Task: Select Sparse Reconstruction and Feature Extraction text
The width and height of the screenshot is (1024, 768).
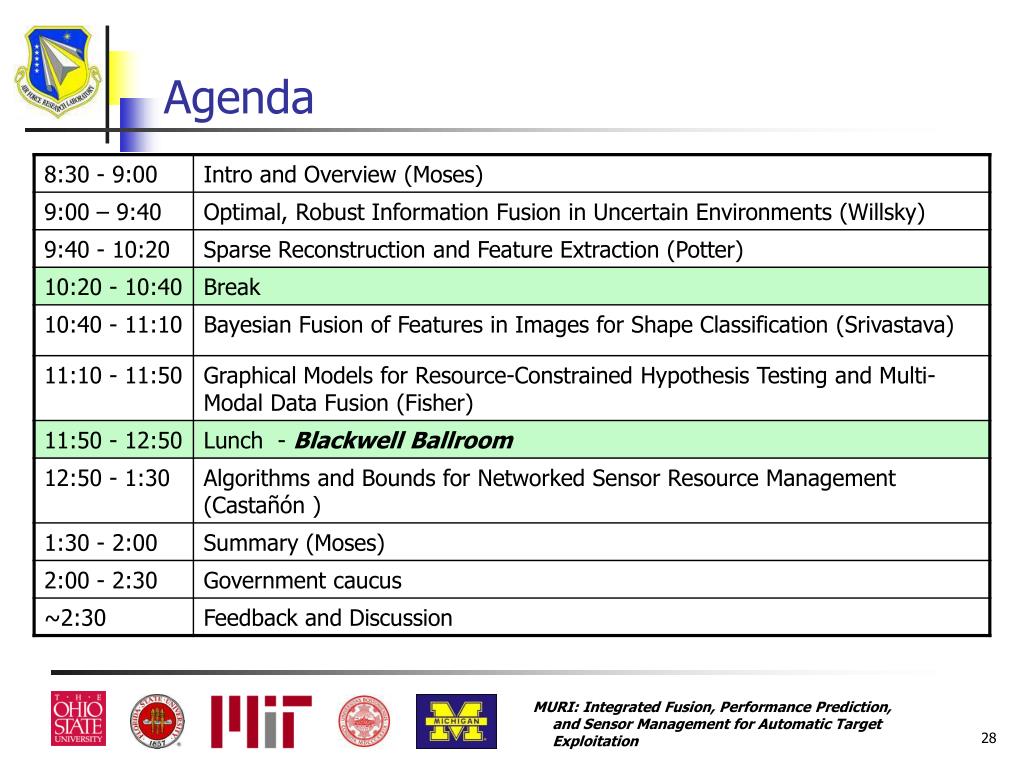Action: pos(473,250)
